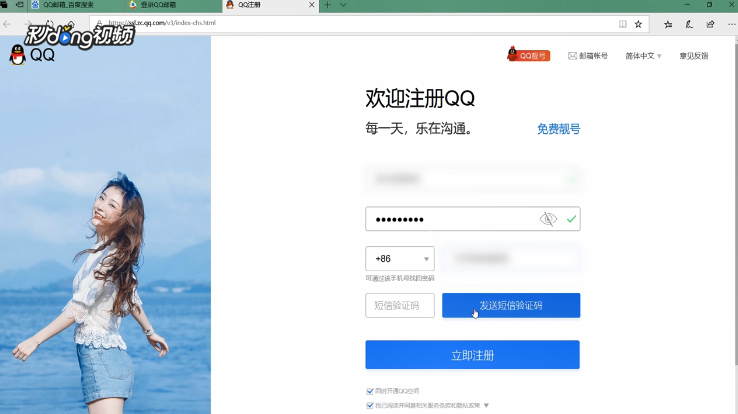
Task: Click the 短信验证码 input box
Action: pos(400,305)
